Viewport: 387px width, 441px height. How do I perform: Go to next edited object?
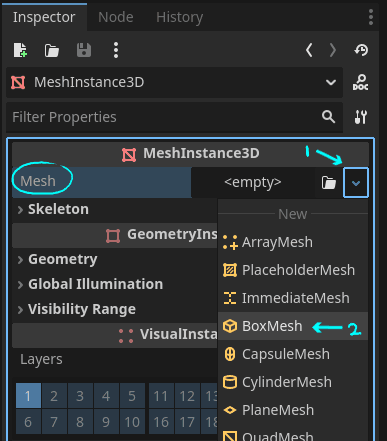click(333, 50)
